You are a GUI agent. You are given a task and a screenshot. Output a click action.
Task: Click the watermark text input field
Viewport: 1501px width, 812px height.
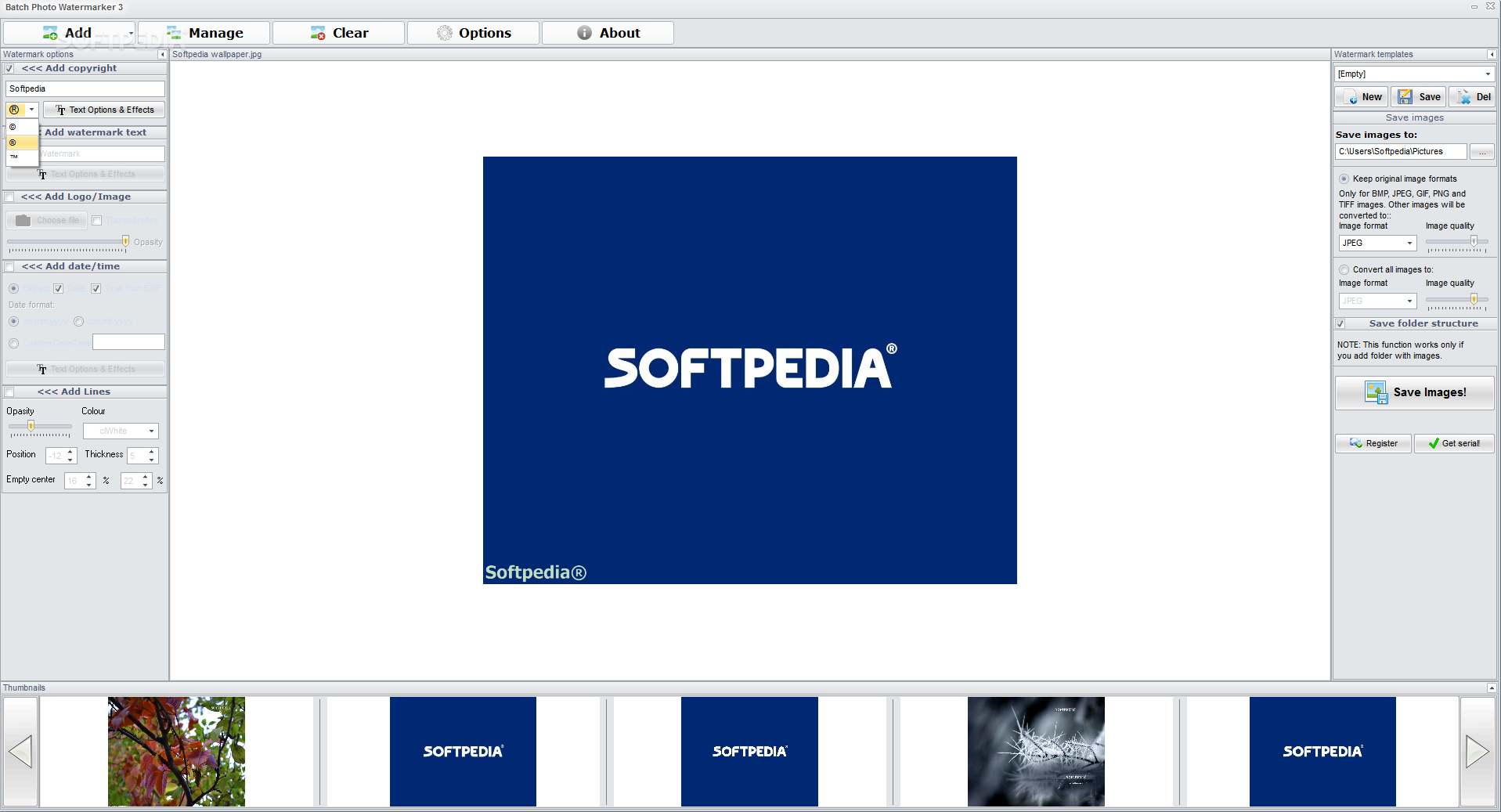(x=102, y=154)
